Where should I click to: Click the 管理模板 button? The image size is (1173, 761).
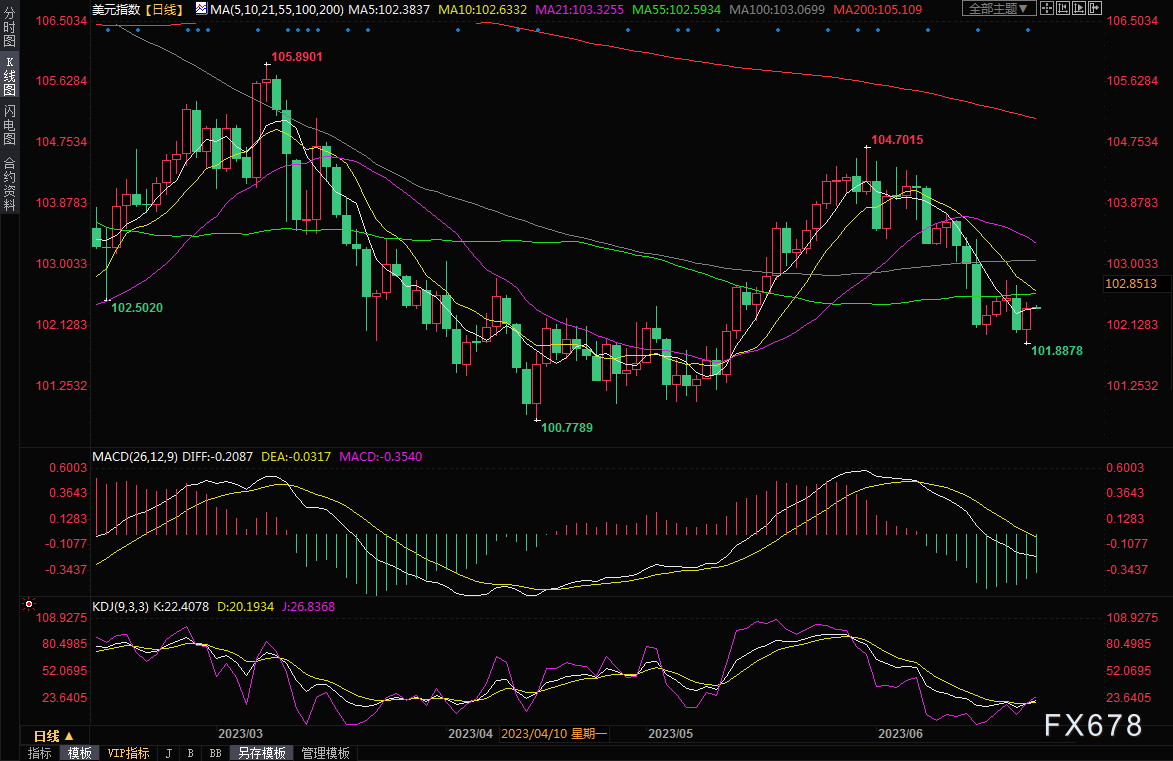tap(325, 753)
